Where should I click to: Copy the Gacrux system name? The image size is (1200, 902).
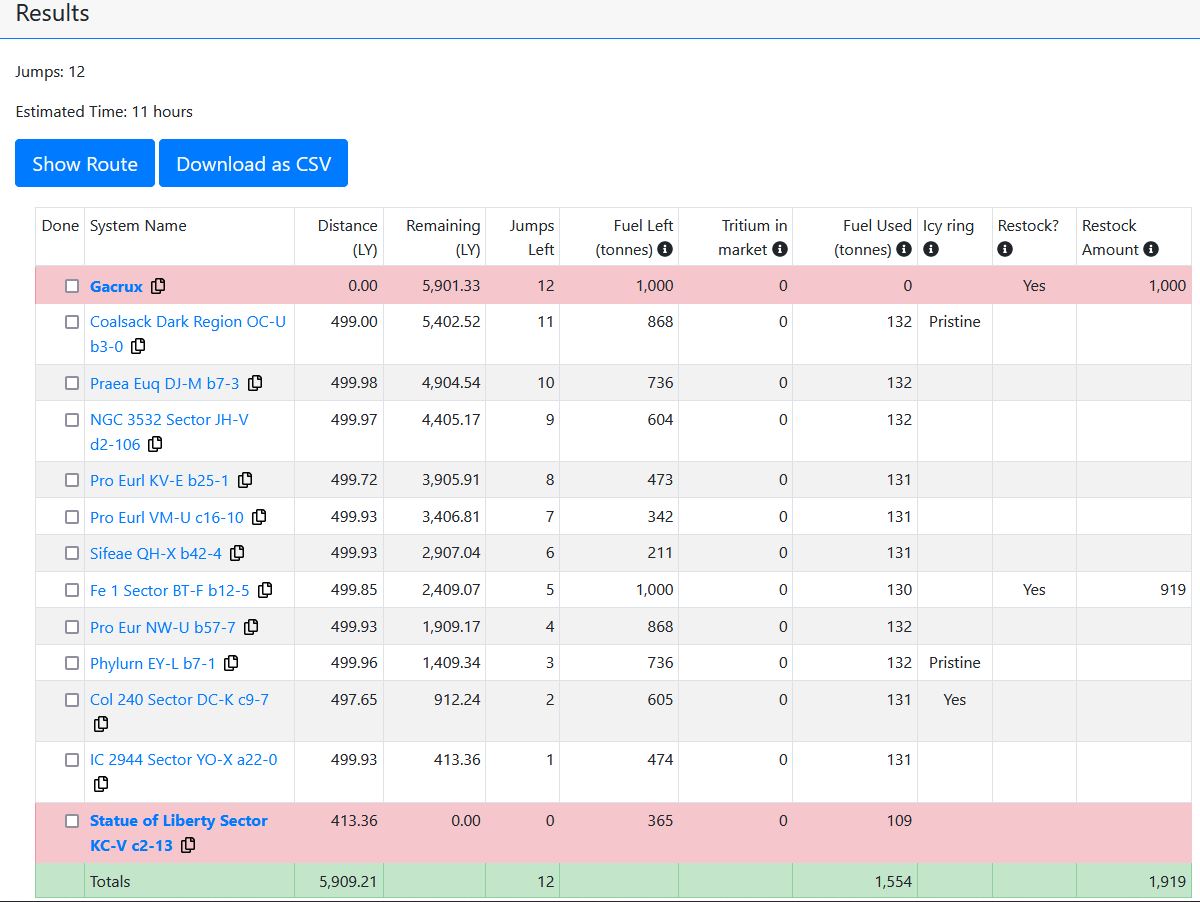click(x=158, y=286)
